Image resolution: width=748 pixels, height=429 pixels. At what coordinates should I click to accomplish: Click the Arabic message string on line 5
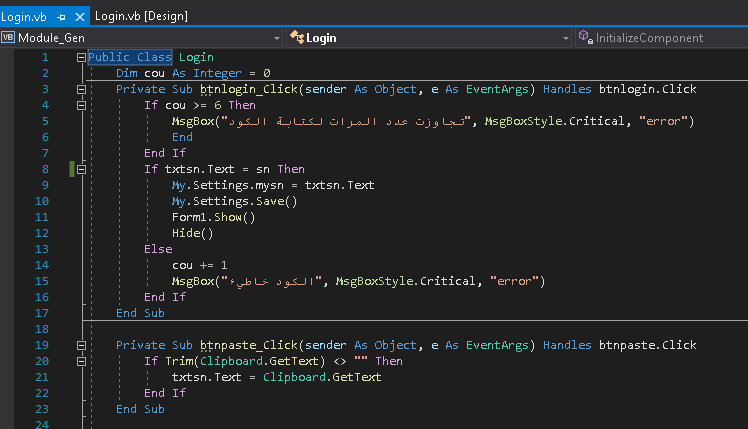(346, 121)
